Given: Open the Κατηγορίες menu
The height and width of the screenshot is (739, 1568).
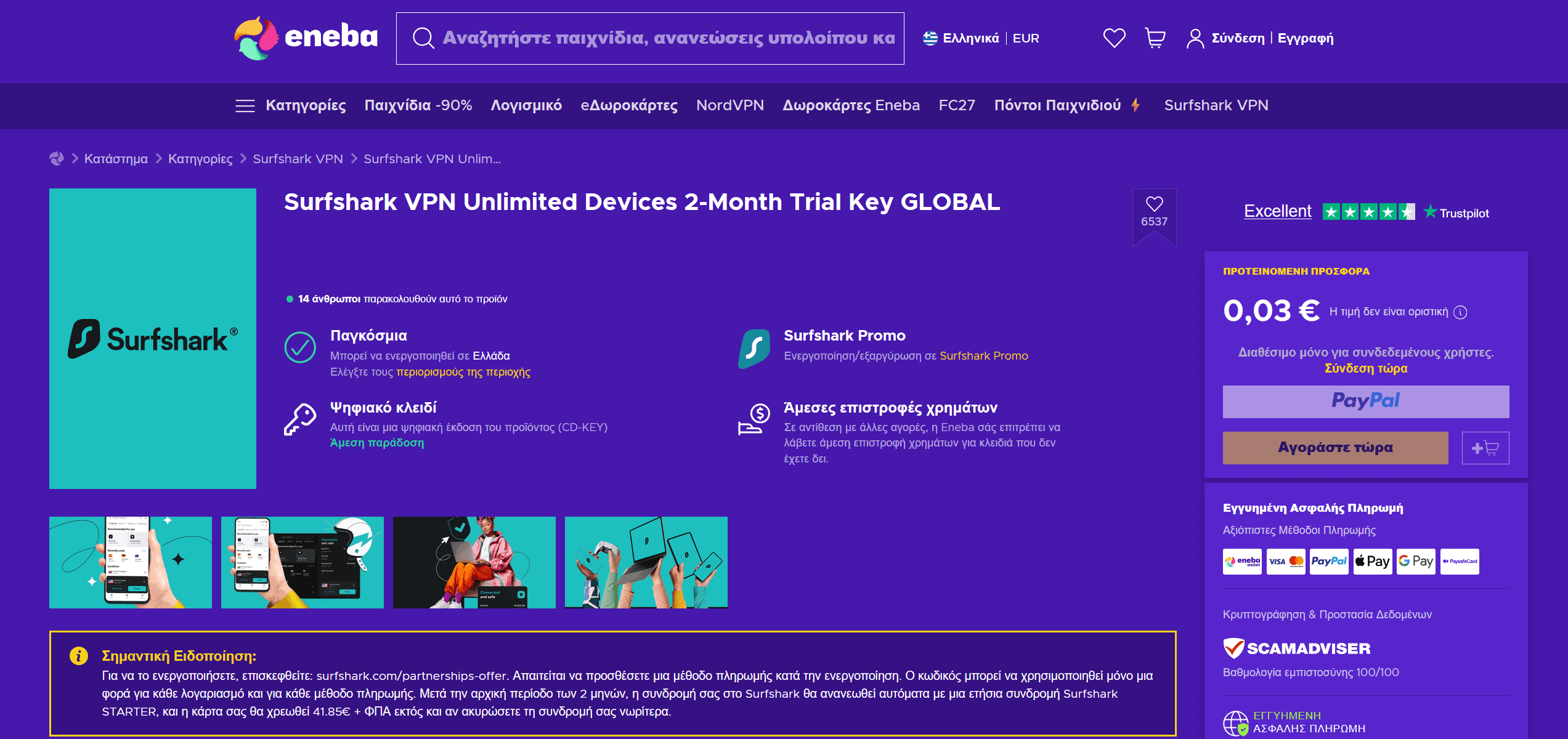Looking at the screenshot, I should click(x=306, y=105).
